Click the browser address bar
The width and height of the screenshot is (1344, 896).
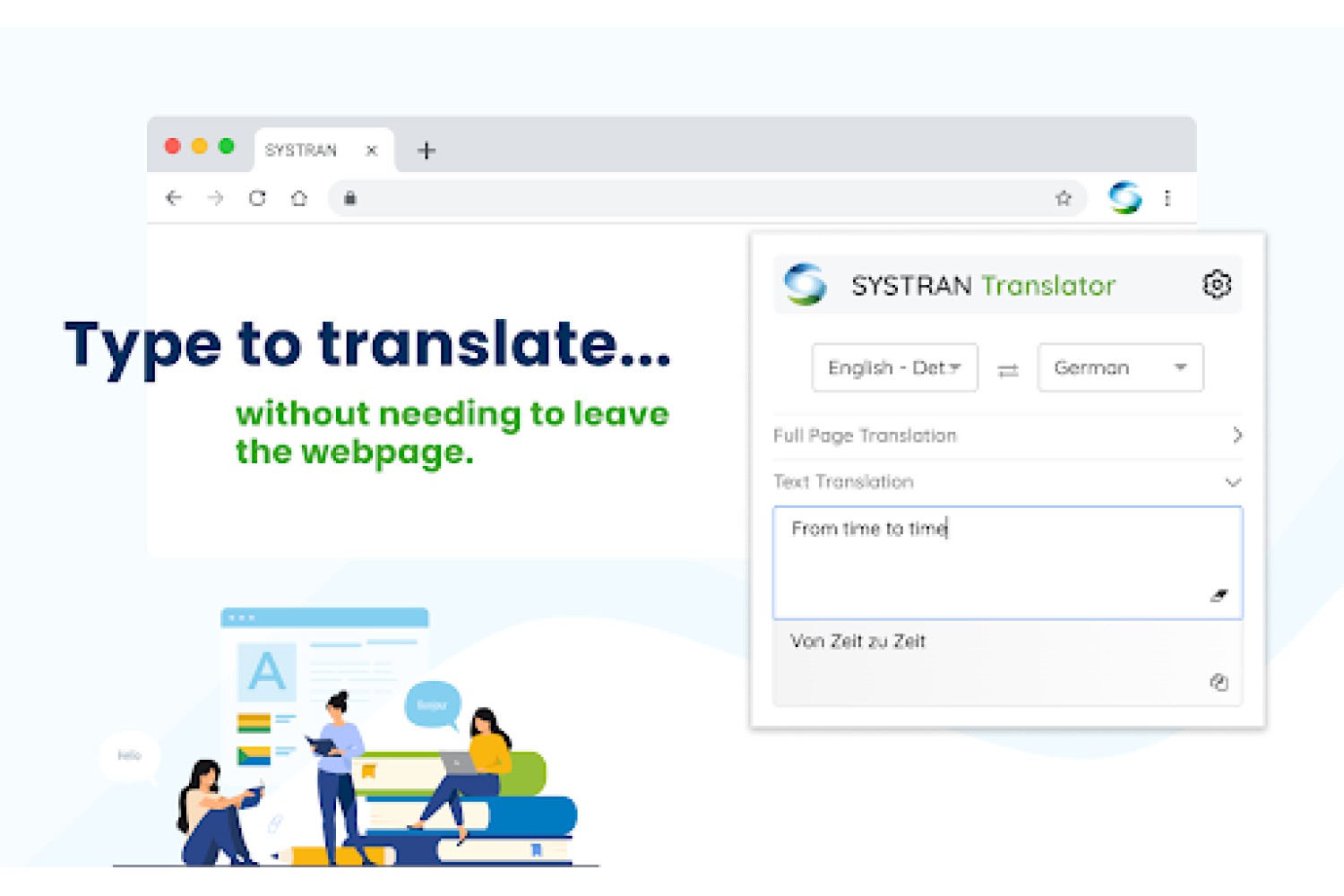point(707,198)
